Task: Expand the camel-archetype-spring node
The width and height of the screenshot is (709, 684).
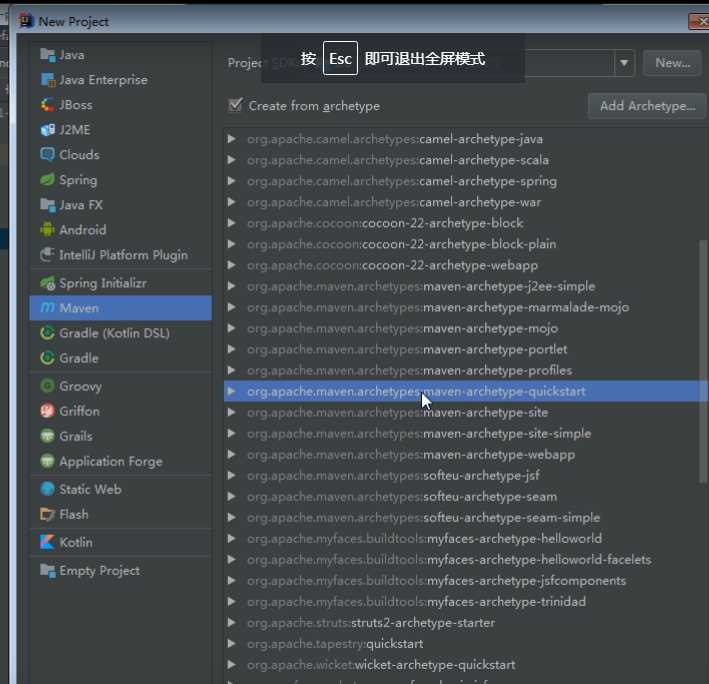Action: [x=232, y=181]
